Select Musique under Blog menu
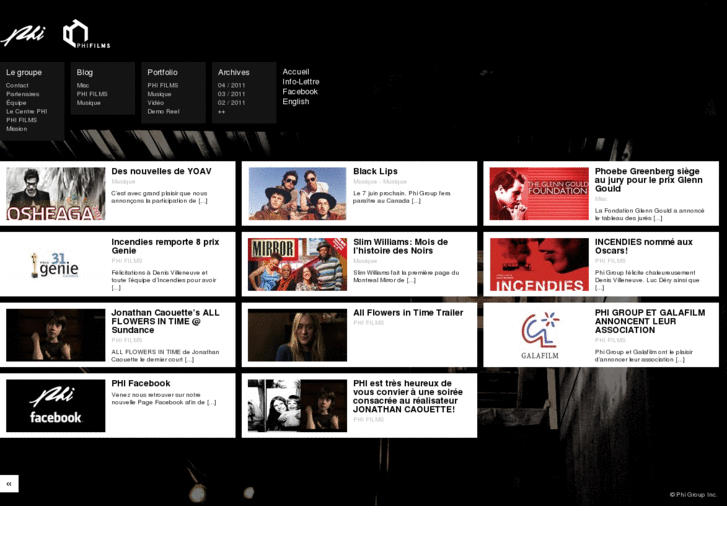Screen dimensions: 727x545 [89, 103]
